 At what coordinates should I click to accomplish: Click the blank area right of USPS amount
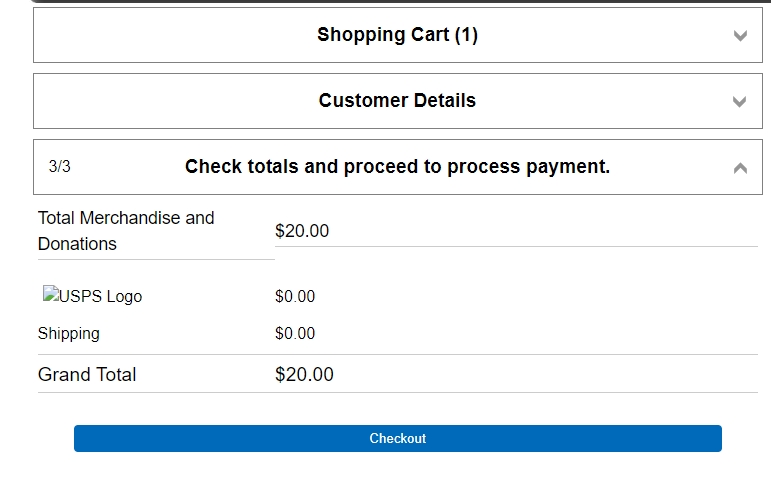540,297
